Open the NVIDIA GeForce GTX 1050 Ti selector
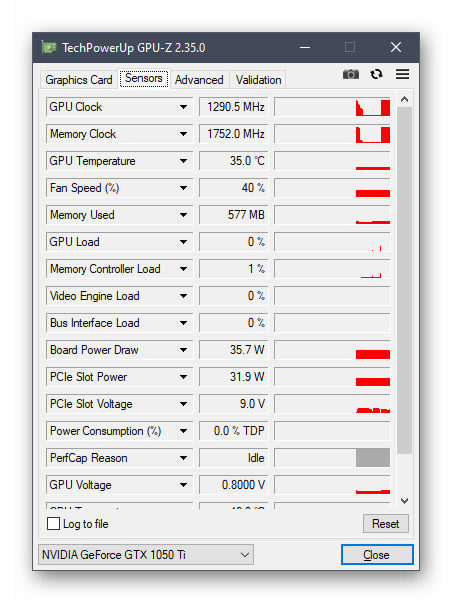The width and height of the screenshot is (452, 603). pos(146,555)
